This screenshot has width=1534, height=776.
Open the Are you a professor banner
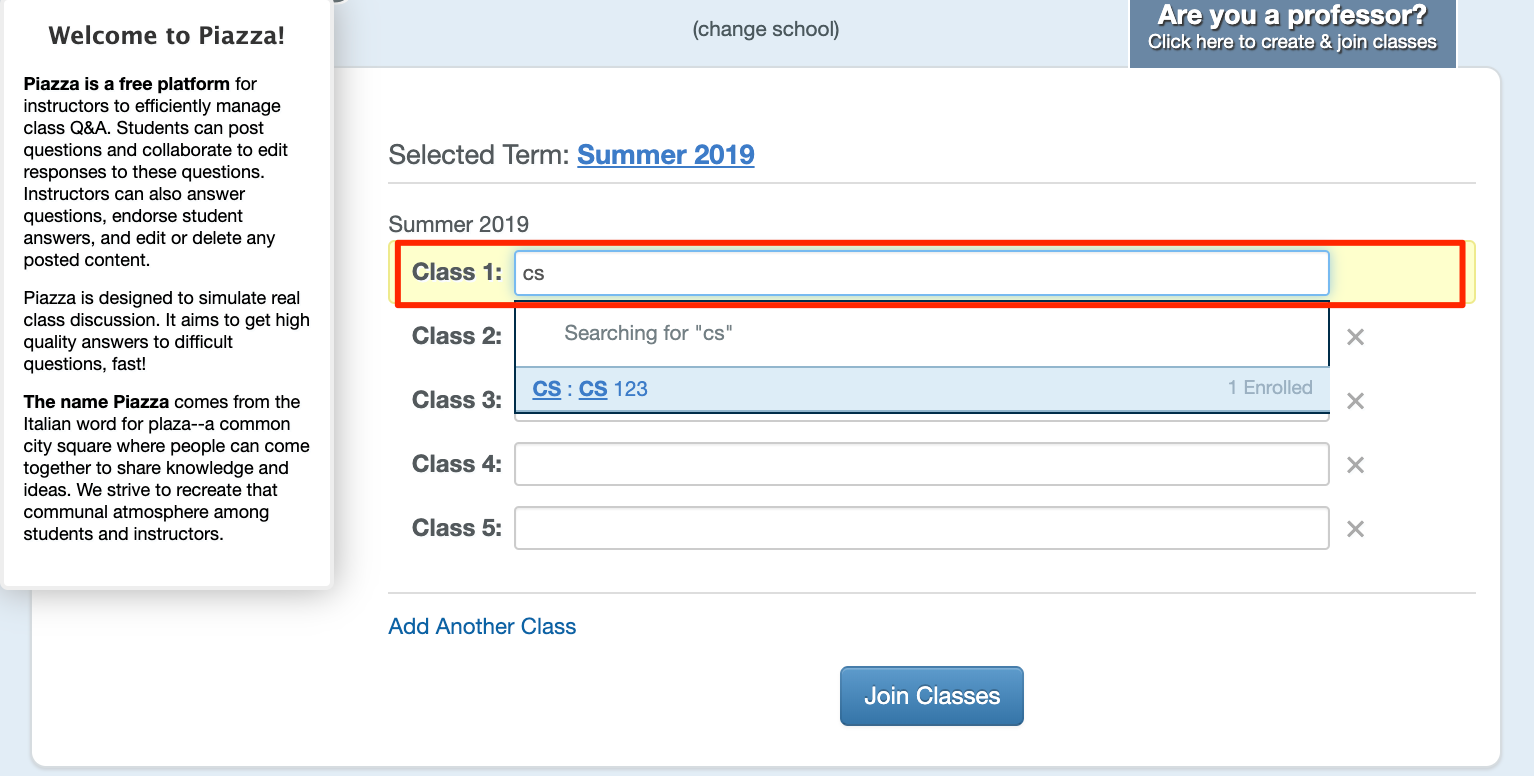coord(1293,30)
